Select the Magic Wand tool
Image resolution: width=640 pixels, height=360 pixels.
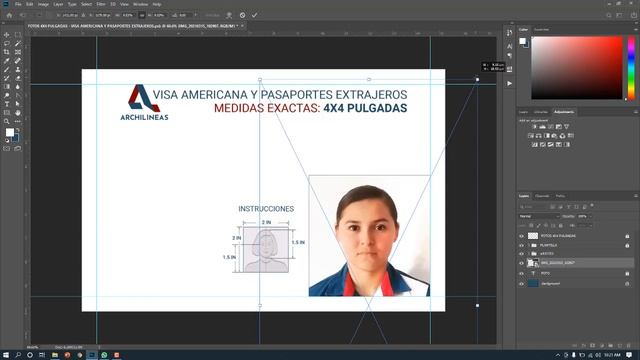(18, 44)
